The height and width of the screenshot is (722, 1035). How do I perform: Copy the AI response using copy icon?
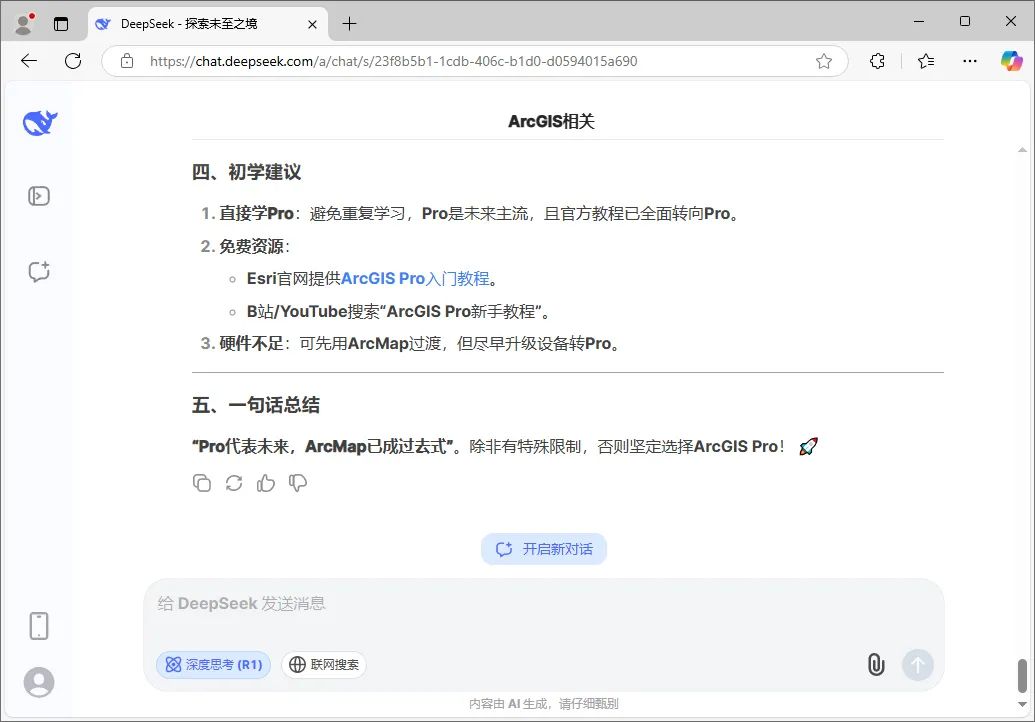click(x=202, y=483)
